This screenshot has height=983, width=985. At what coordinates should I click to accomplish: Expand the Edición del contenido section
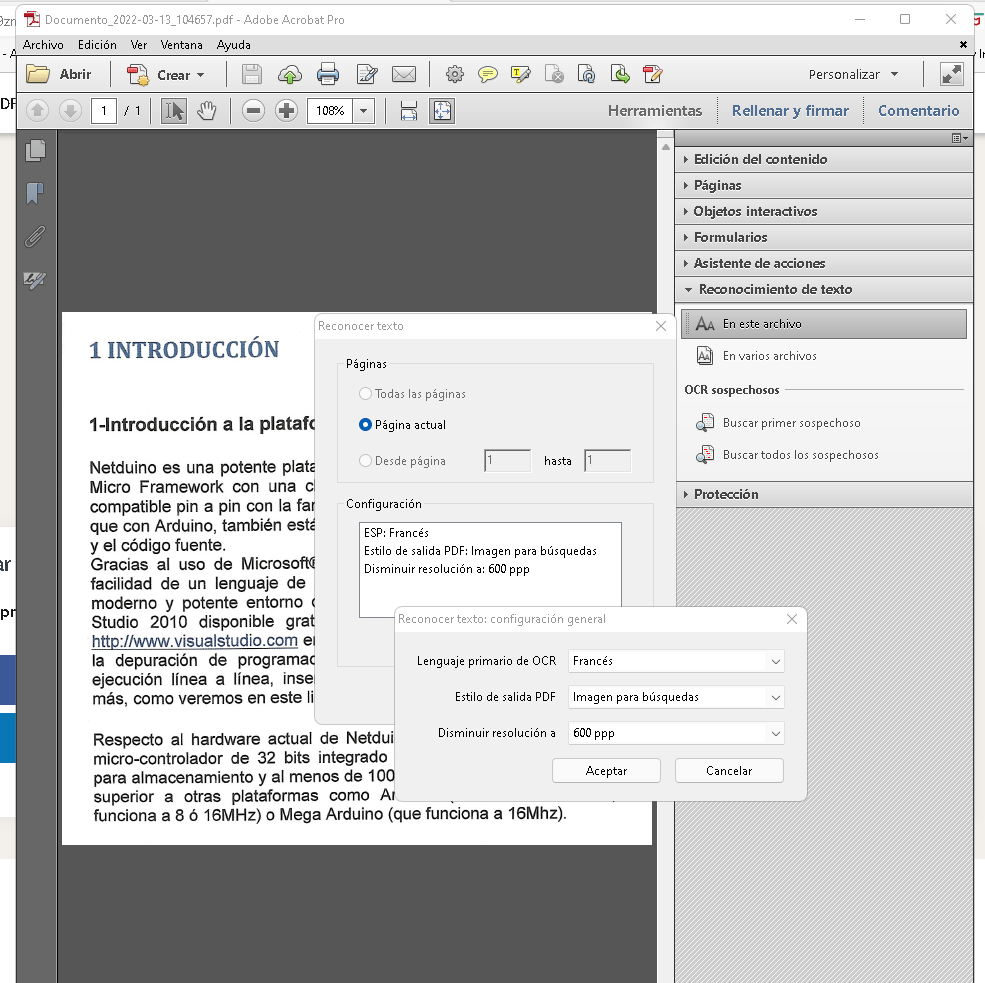pos(760,159)
